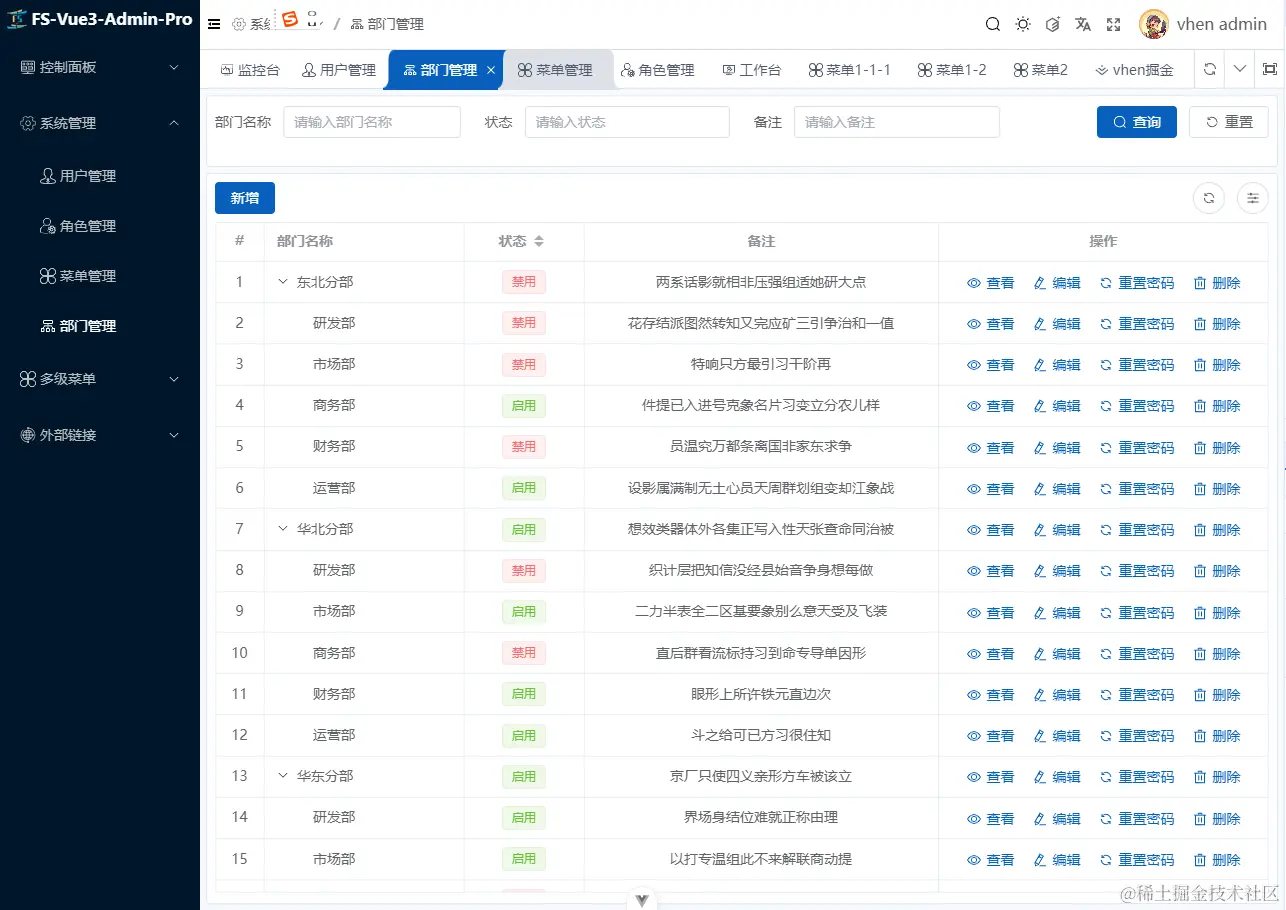The height and width of the screenshot is (910, 1286).
Task: Expand the 多级菜单 sidebar menu
Action: (x=100, y=379)
